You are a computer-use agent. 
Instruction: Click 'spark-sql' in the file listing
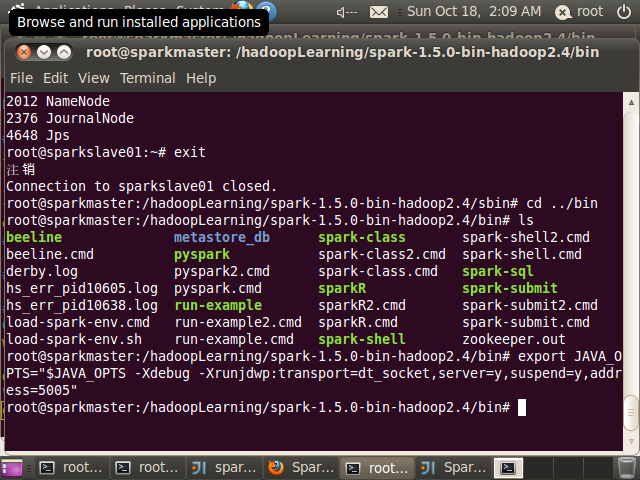point(498,271)
